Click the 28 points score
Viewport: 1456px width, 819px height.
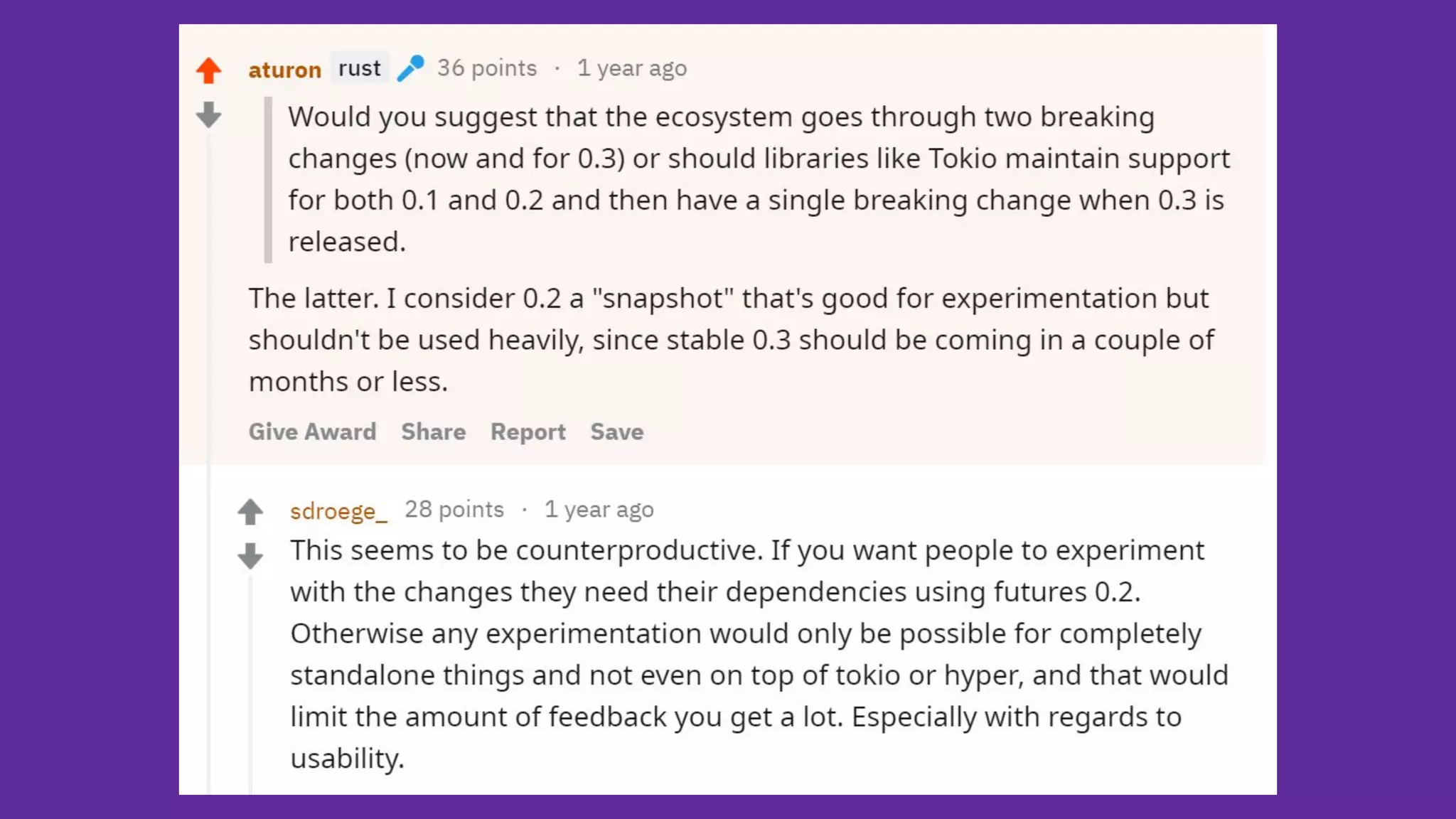(454, 510)
